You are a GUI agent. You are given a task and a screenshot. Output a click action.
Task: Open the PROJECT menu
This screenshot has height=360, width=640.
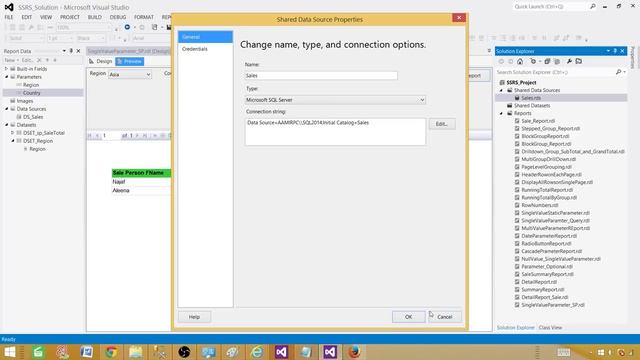coord(70,17)
